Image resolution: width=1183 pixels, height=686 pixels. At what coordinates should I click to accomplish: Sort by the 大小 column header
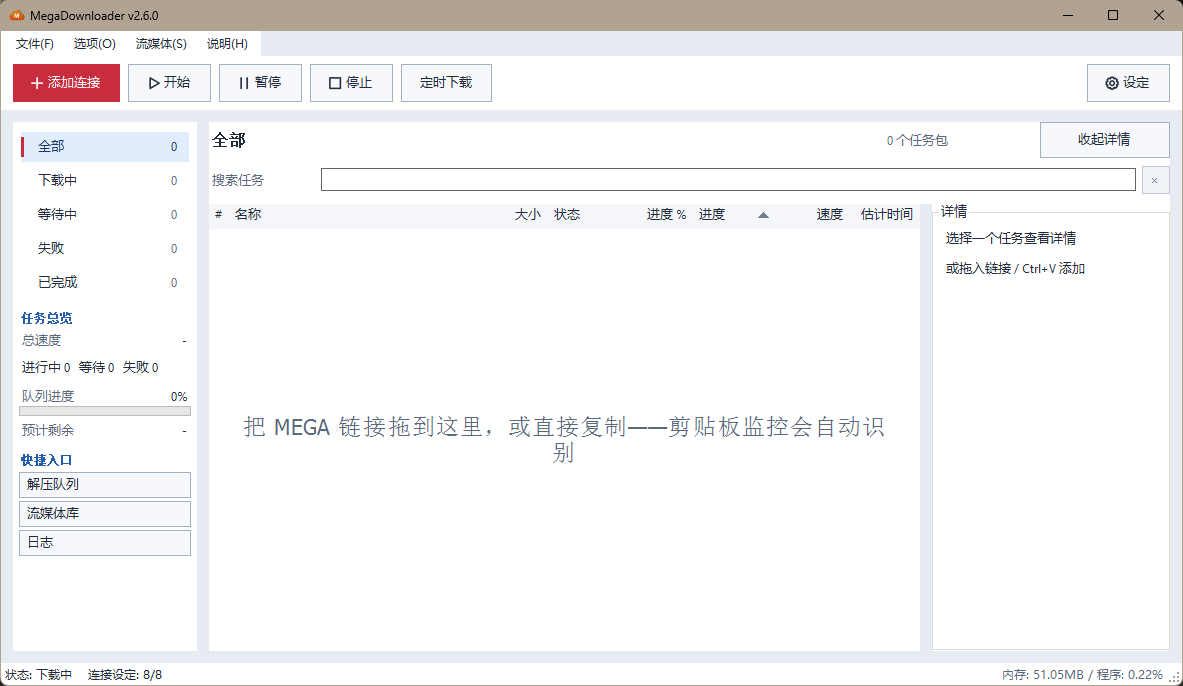[527, 214]
